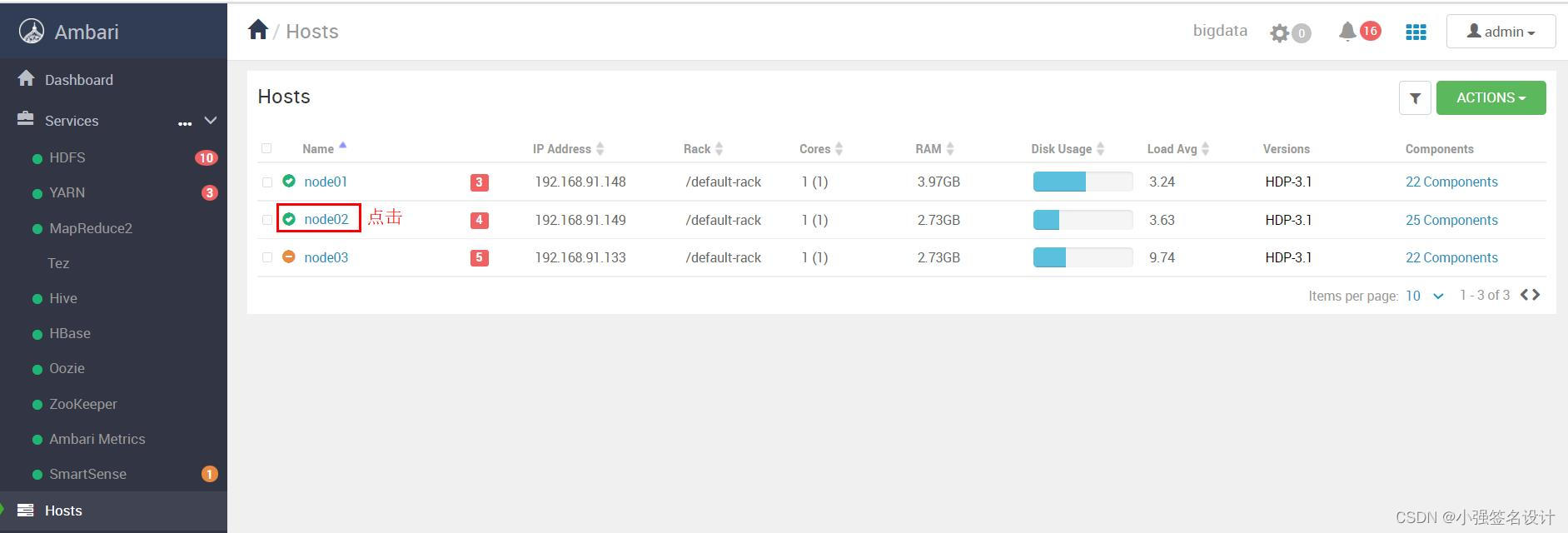Click HDFS alert badge 10
Image resolution: width=1568 pixels, height=533 pixels.
coord(207,157)
